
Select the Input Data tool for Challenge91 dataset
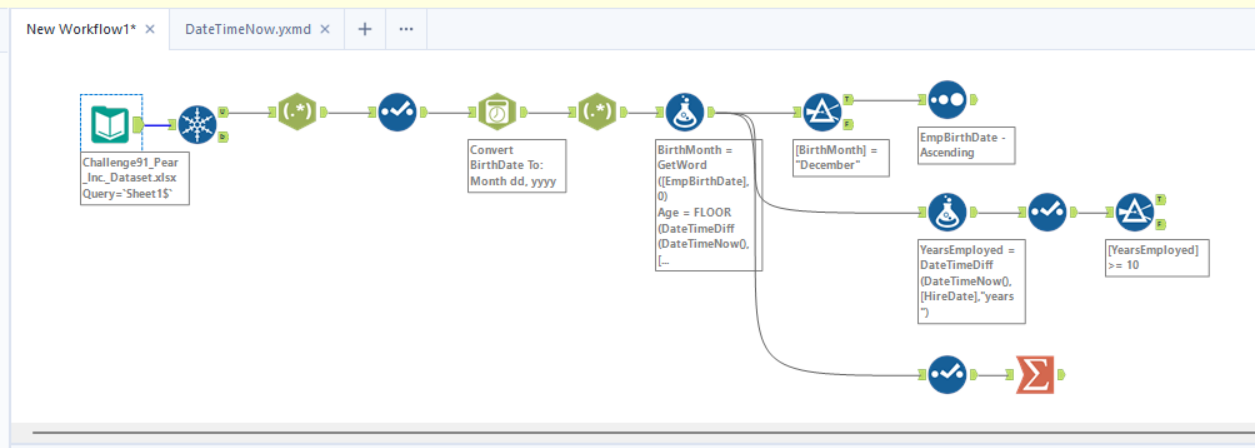[111, 124]
